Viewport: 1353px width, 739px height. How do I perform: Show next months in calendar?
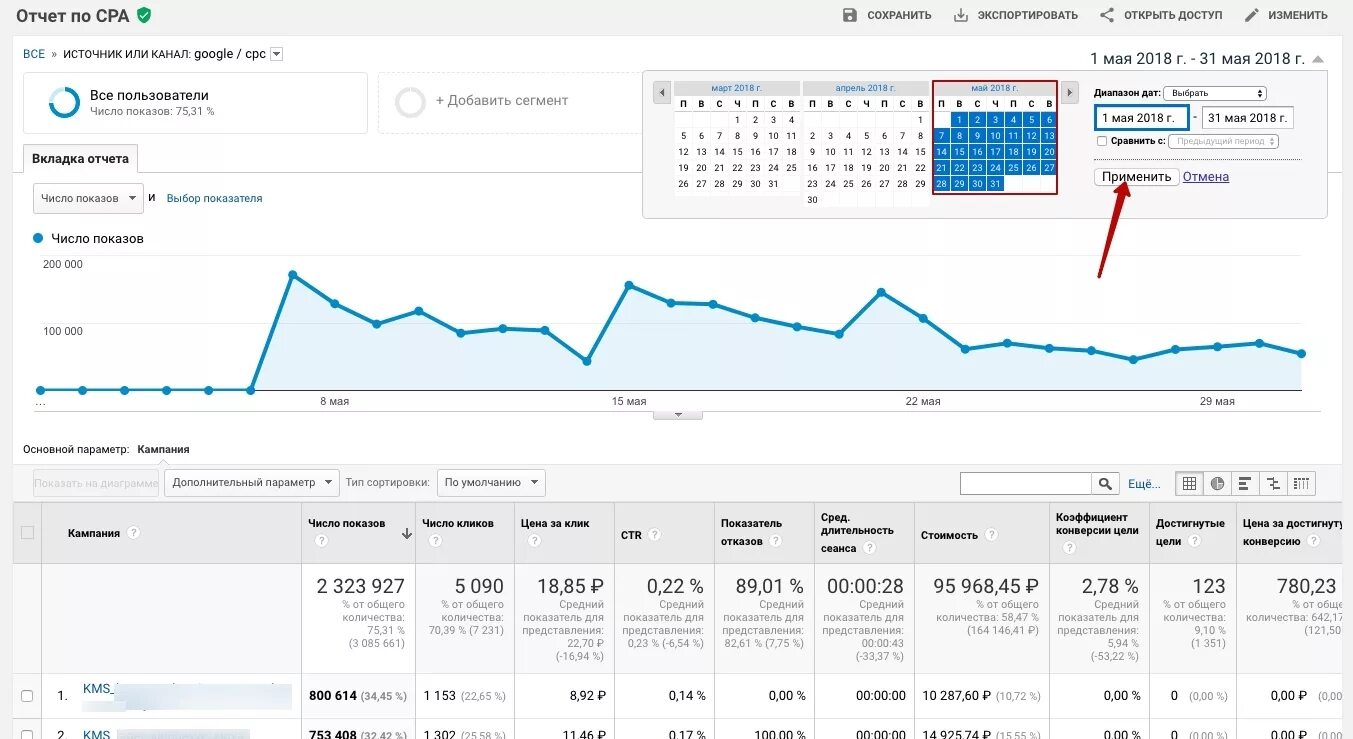click(1069, 93)
